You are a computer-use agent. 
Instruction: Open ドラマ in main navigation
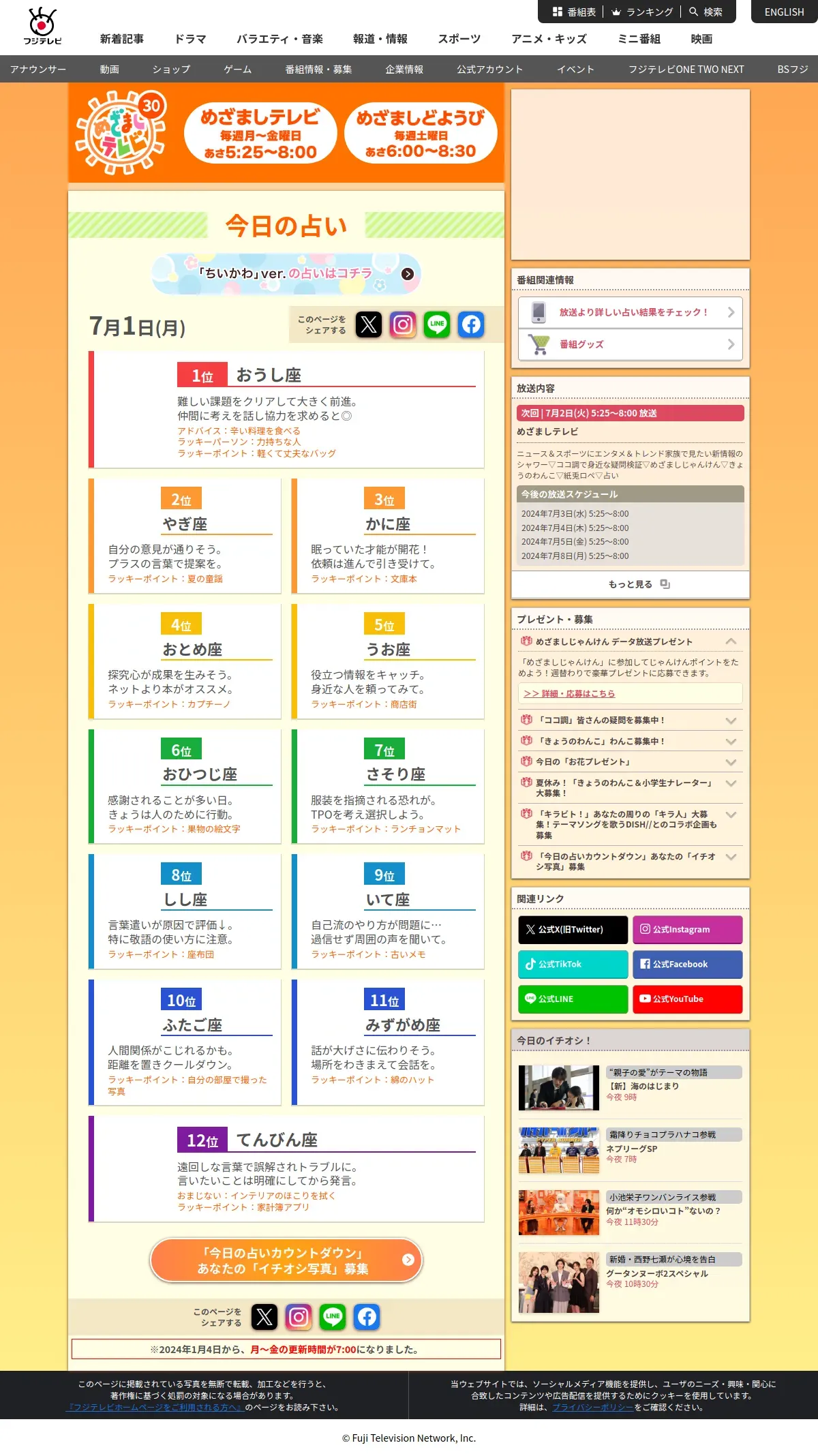click(x=190, y=39)
